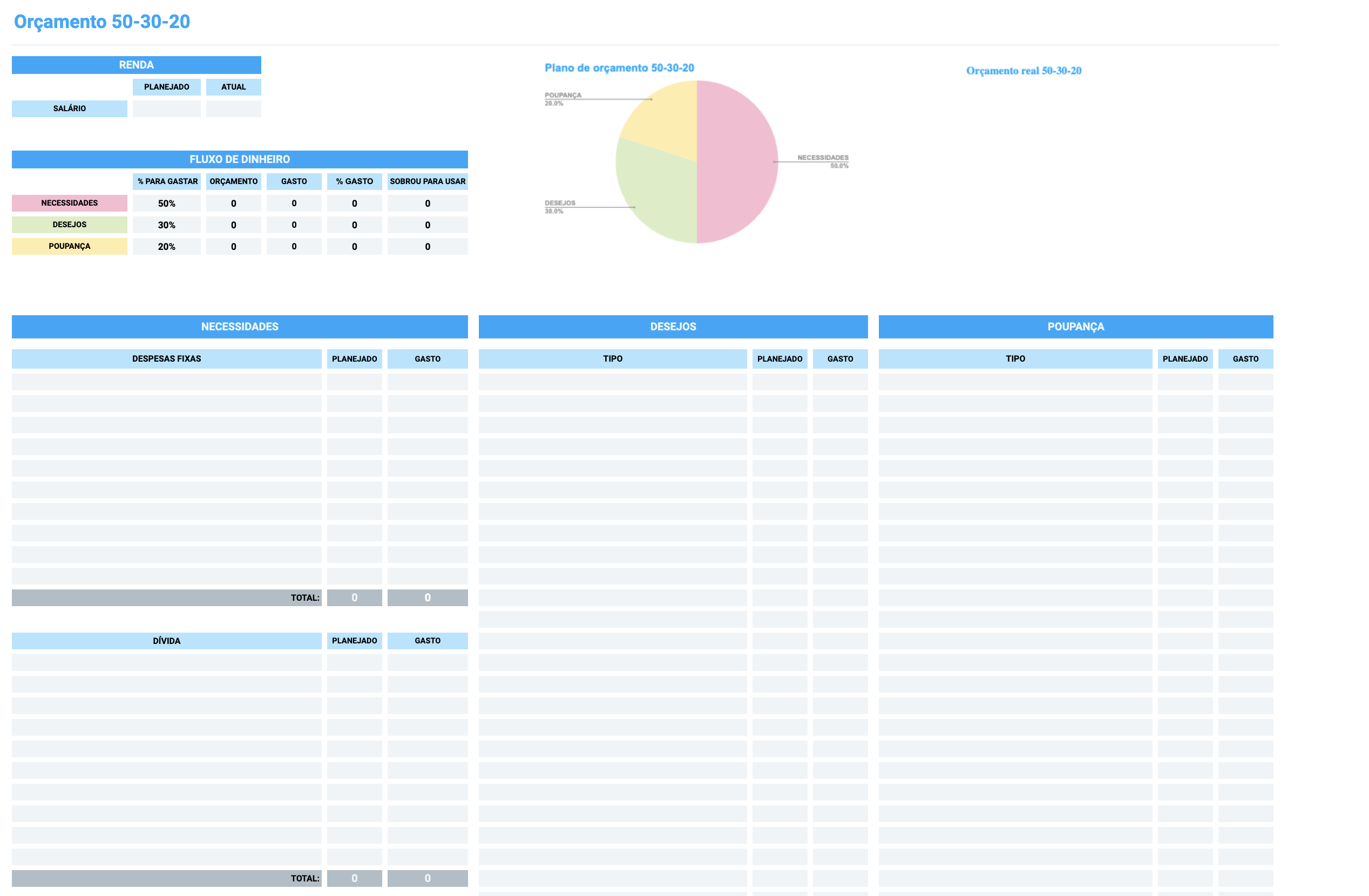Click the planned salary input cell
Viewport: 1369px width, 896px height.
[x=166, y=108]
